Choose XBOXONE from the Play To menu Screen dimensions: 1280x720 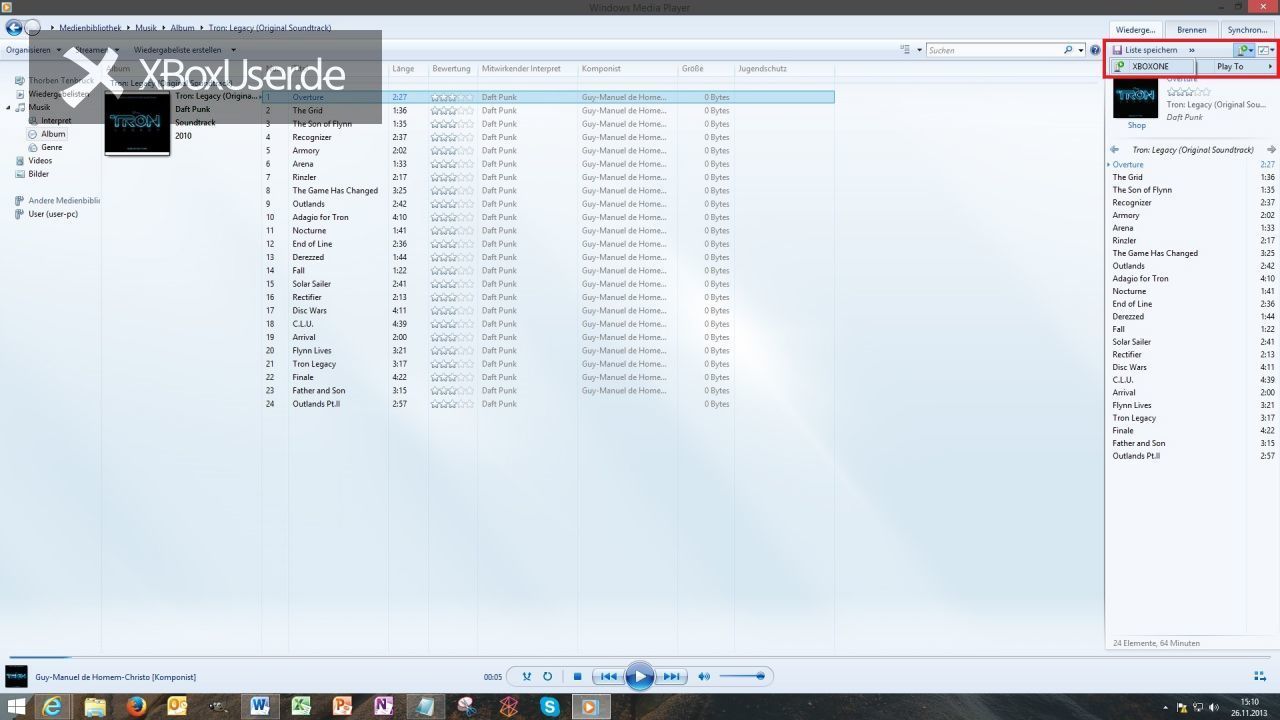[1152, 67]
